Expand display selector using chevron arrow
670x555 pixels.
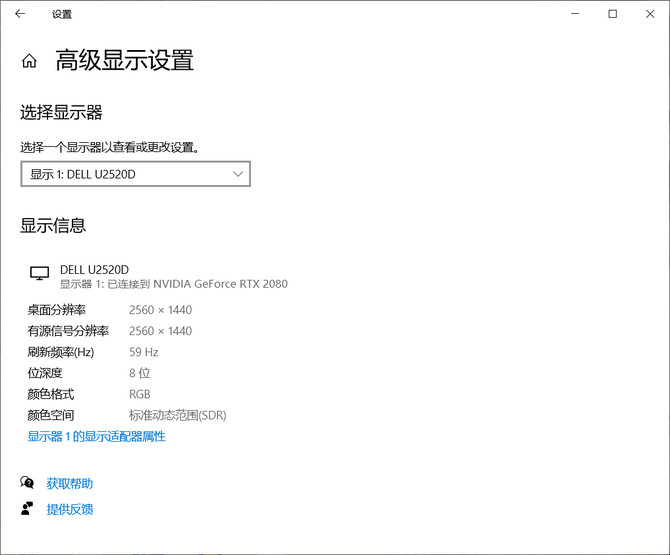238,174
